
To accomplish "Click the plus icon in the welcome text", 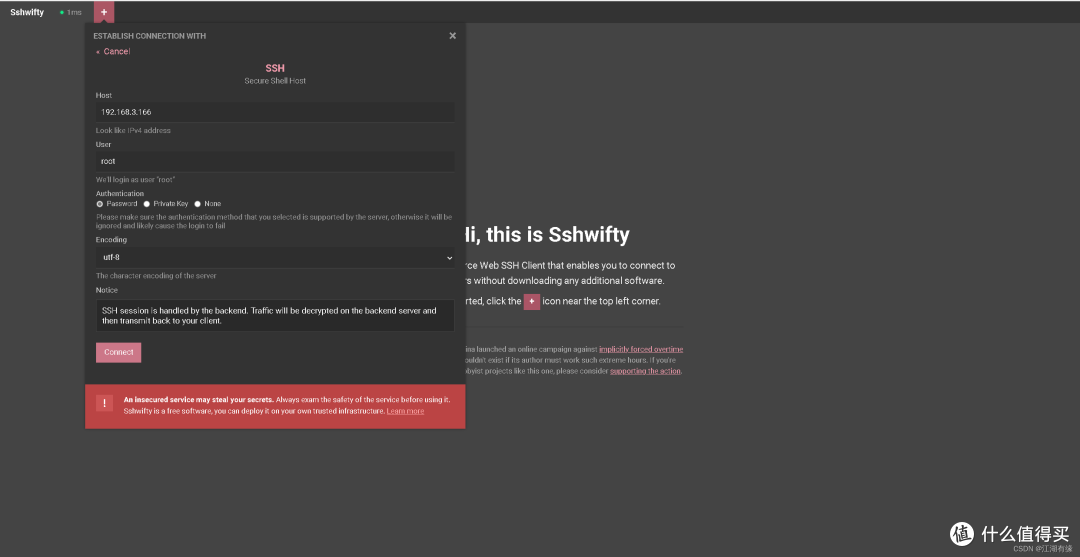I will [532, 301].
